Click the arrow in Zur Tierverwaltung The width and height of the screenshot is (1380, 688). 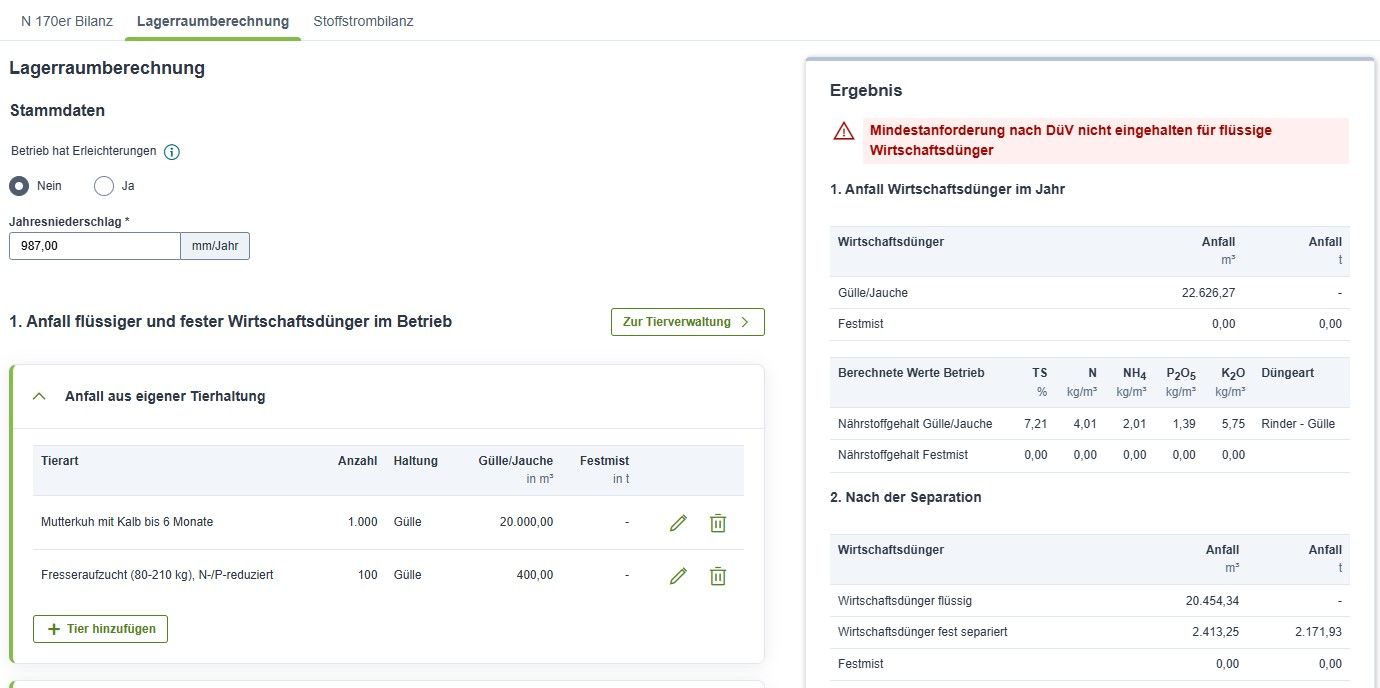[x=743, y=322]
